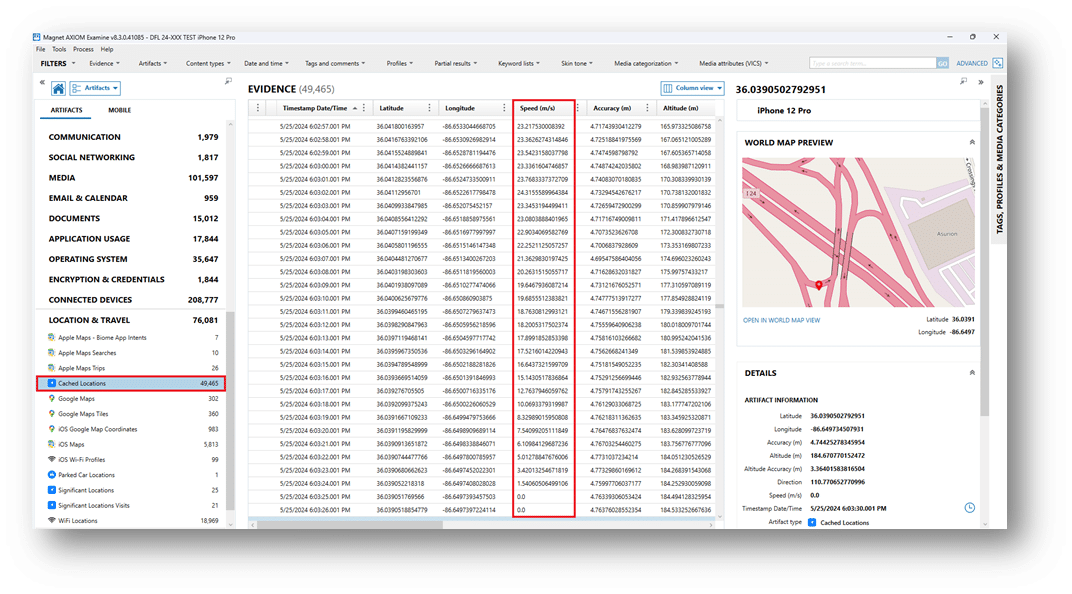This screenshot has height=594, width=1072.
Task: Toggle the WiFi Locations checkbox
Action: click(x=52, y=520)
